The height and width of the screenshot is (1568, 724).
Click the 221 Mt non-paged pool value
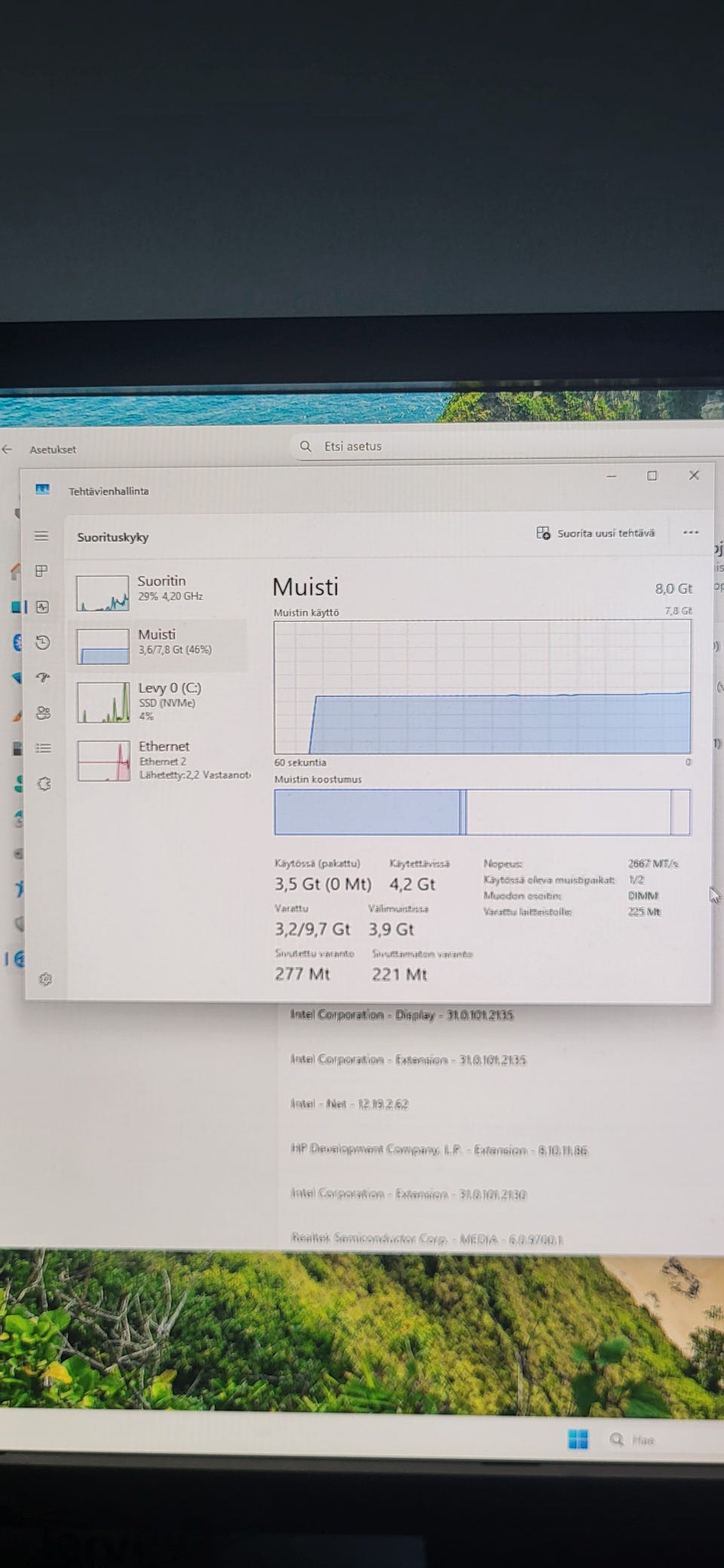click(x=400, y=974)
